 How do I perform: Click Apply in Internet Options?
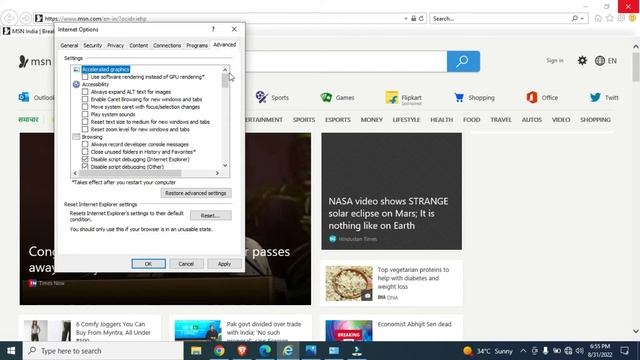[x=224, y=264]
